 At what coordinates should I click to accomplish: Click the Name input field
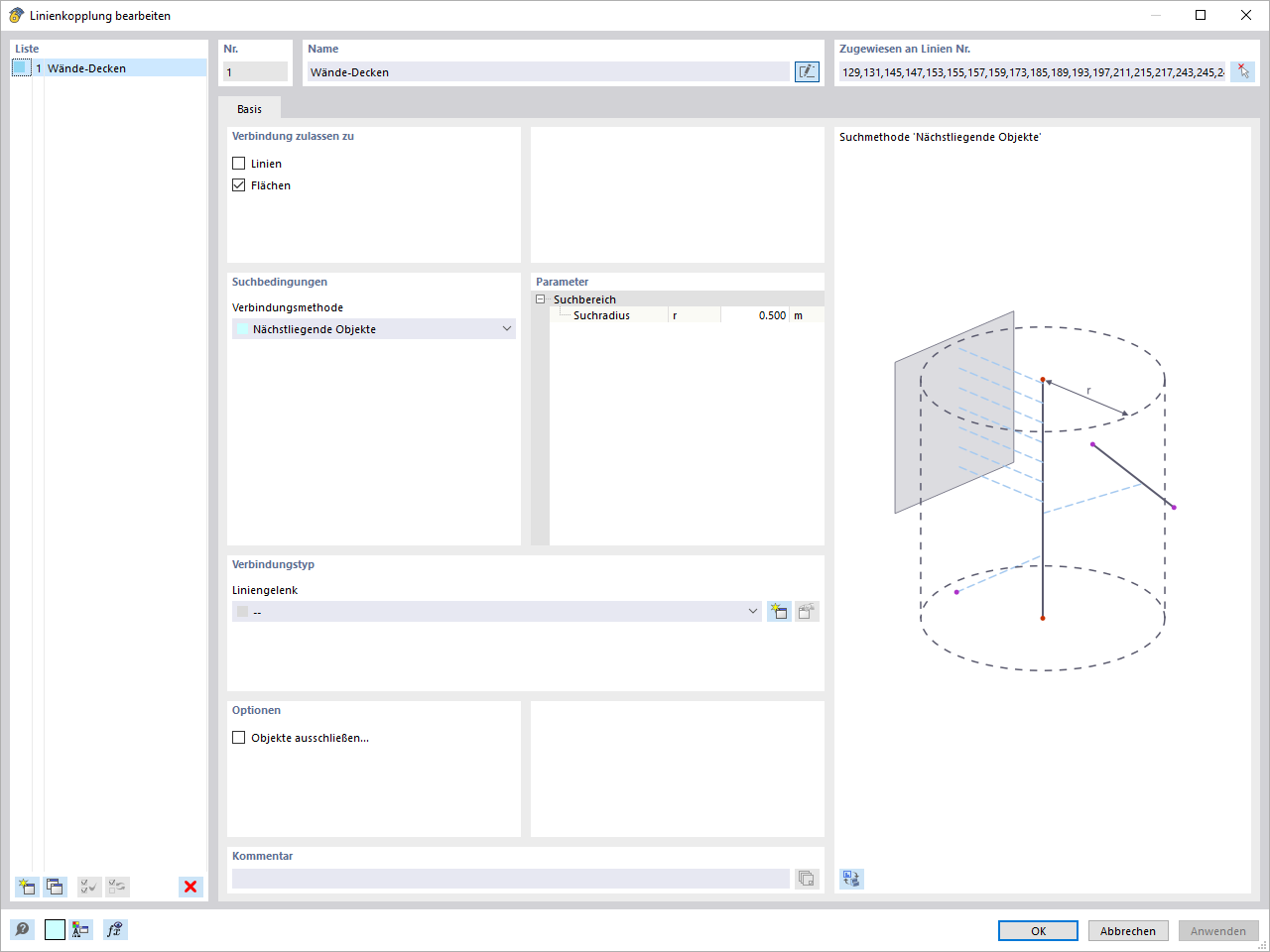point(549,71)
